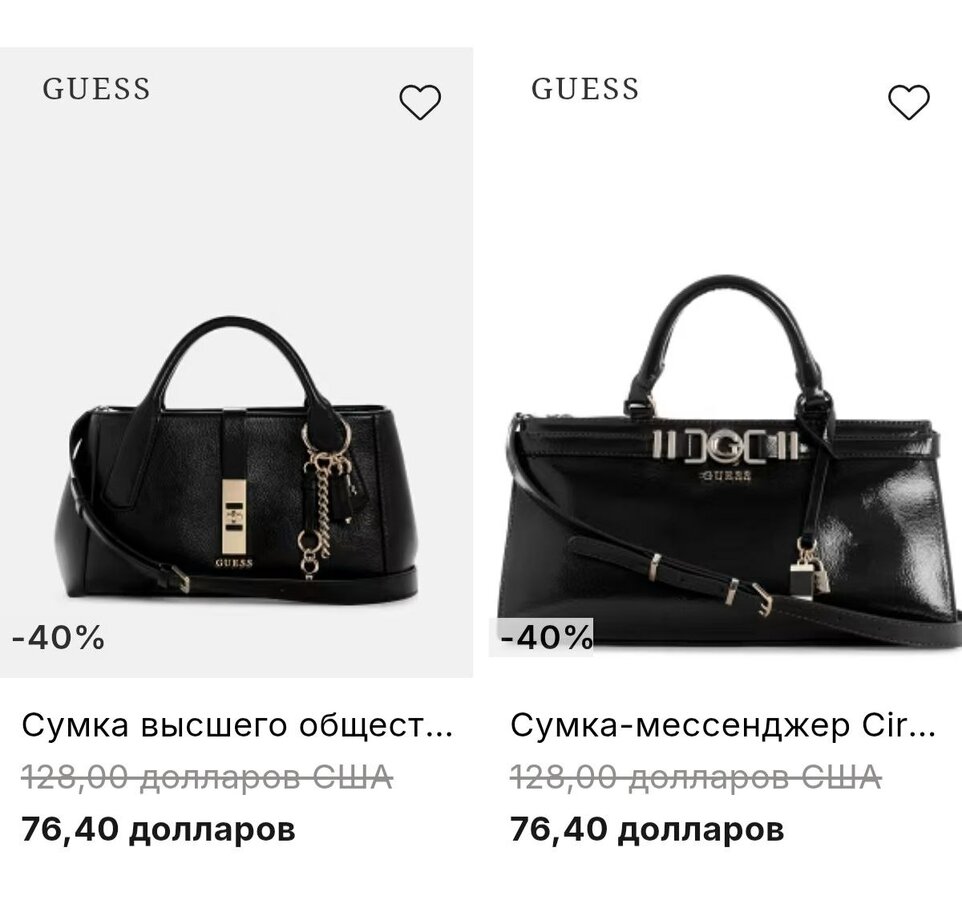Screen dimensions: 962x900
Task: Open product title 'Сумка-мессенджер Cir...'
Action: (x=723, y=725)
